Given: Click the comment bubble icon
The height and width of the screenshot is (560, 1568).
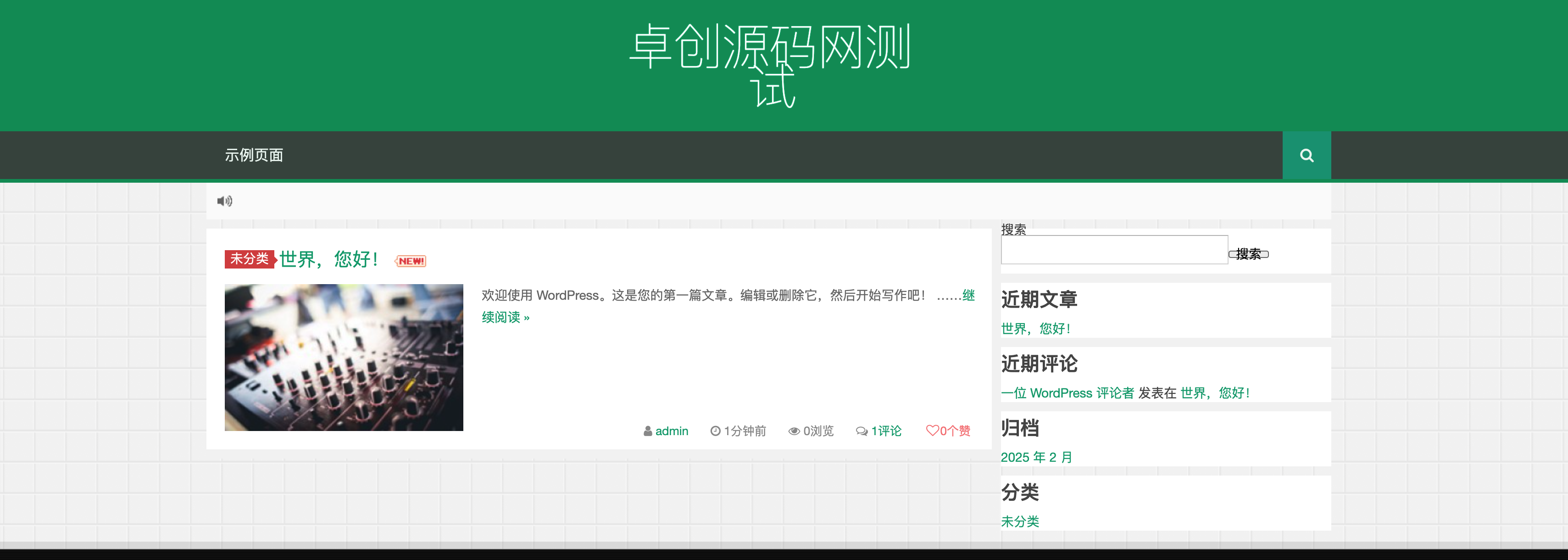Looking at the screenshot, I should pyautogui.click(x=862, y=431).
